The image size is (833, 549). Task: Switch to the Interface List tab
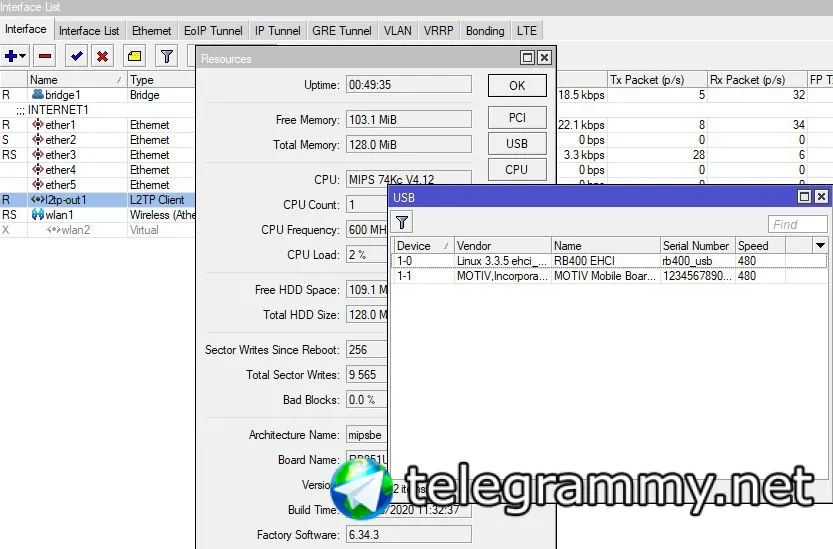[89, 31]
